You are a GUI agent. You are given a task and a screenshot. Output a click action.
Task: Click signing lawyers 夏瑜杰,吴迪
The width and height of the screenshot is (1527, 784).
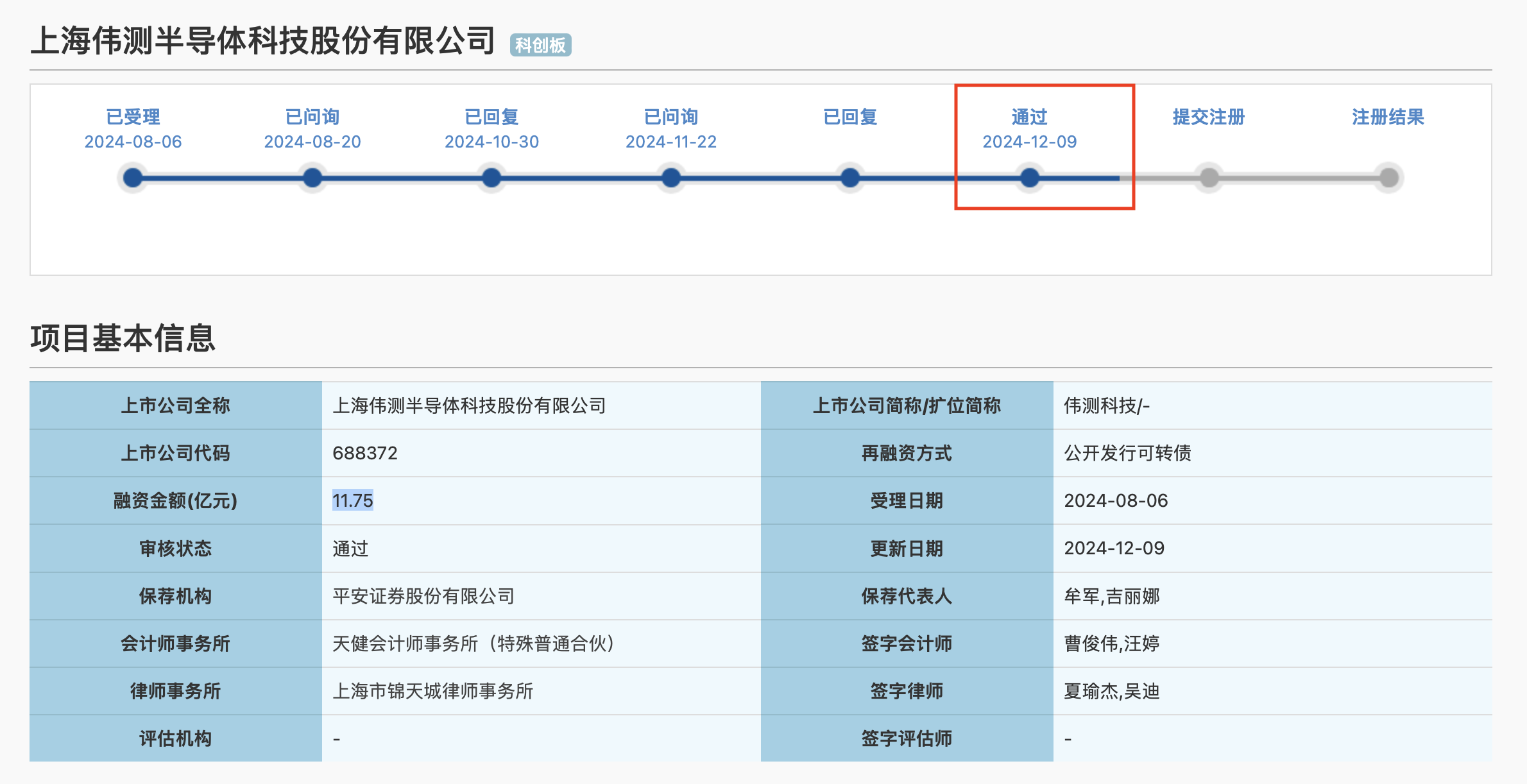point(1112,691)
